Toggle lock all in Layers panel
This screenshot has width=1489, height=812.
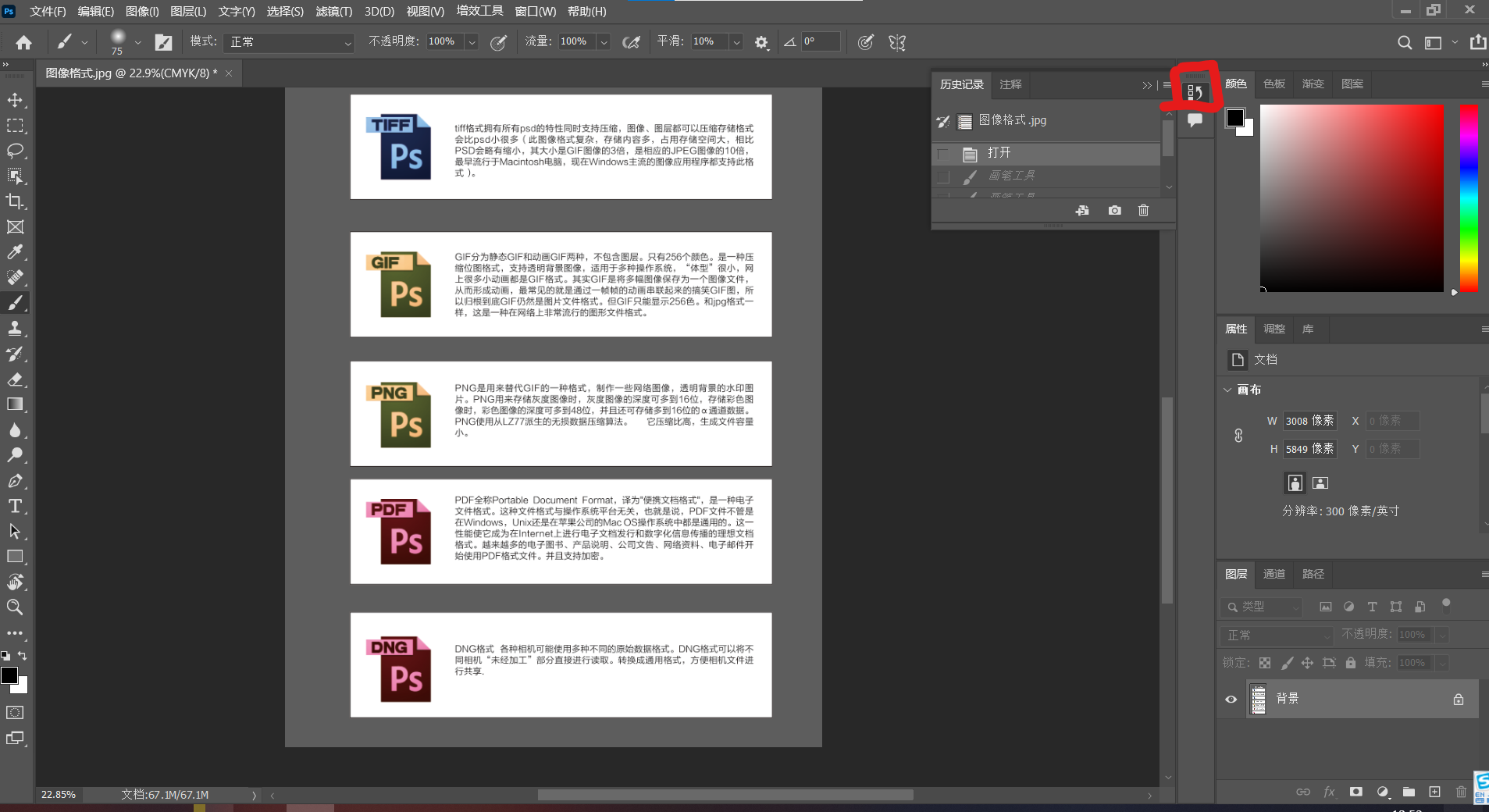(1351, 663)
